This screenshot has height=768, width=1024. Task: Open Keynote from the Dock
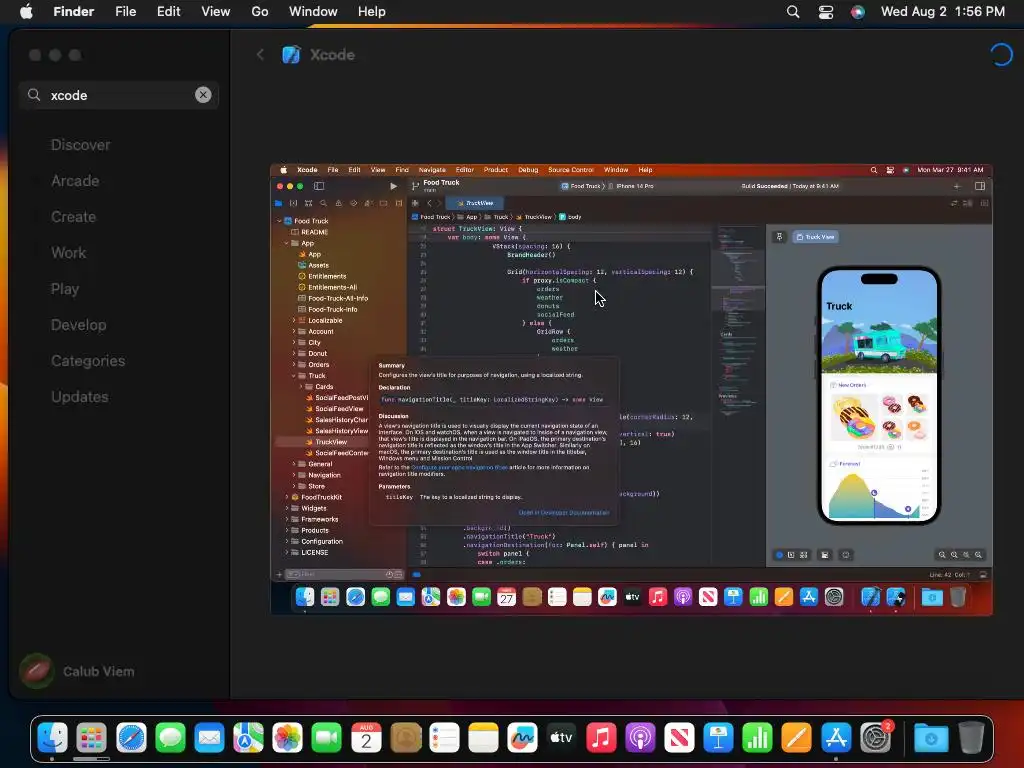click(718, 738)
